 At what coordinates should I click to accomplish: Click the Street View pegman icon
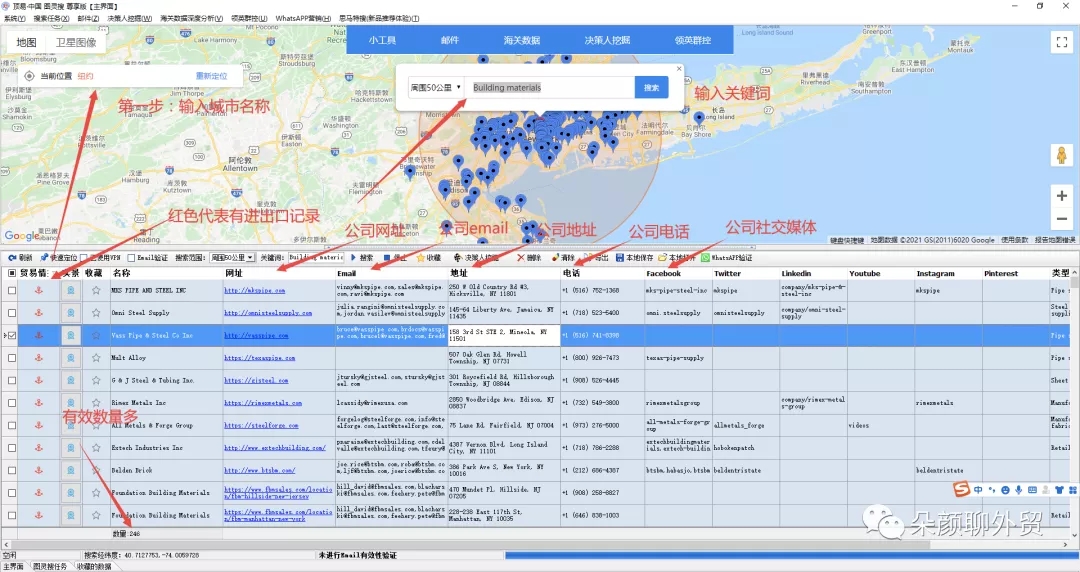pos(1061,155)
